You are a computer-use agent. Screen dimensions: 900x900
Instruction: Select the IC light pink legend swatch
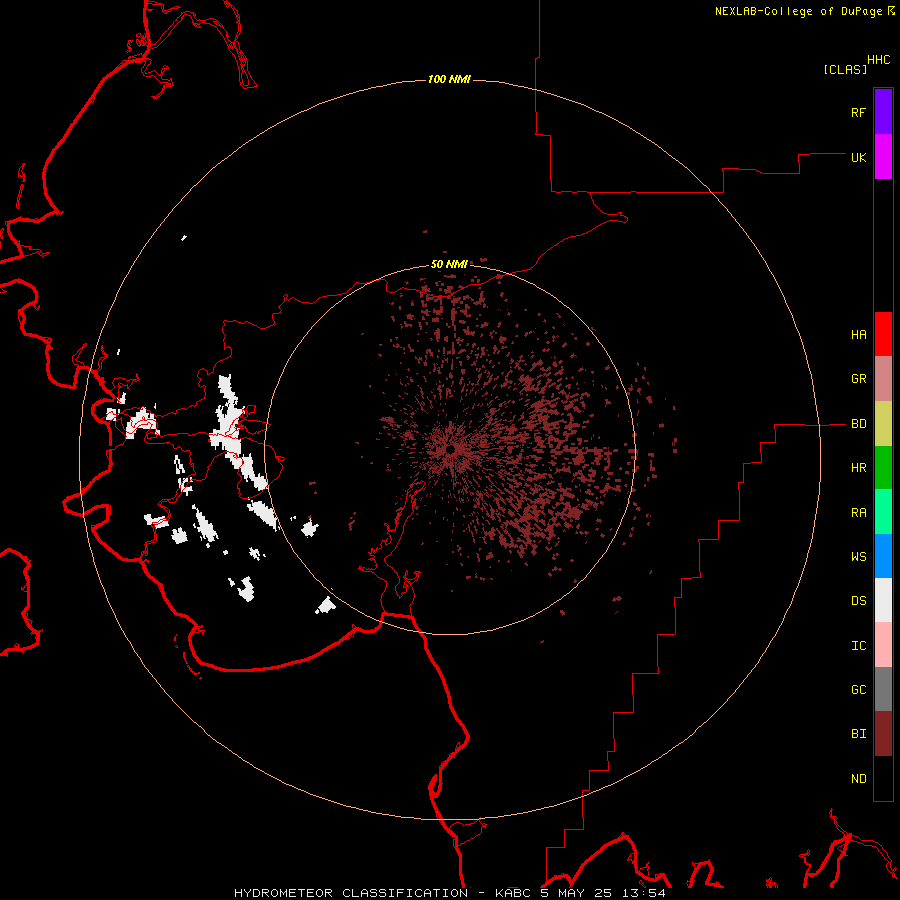point(883,645)
